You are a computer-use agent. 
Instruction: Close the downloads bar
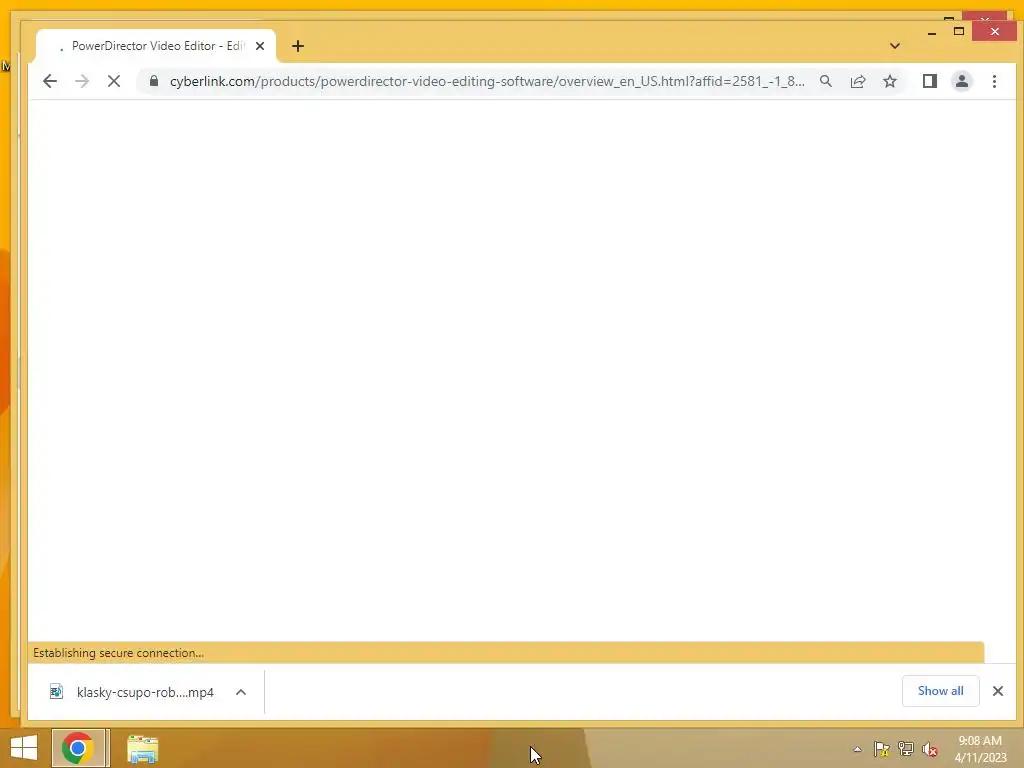click(998, 691)
